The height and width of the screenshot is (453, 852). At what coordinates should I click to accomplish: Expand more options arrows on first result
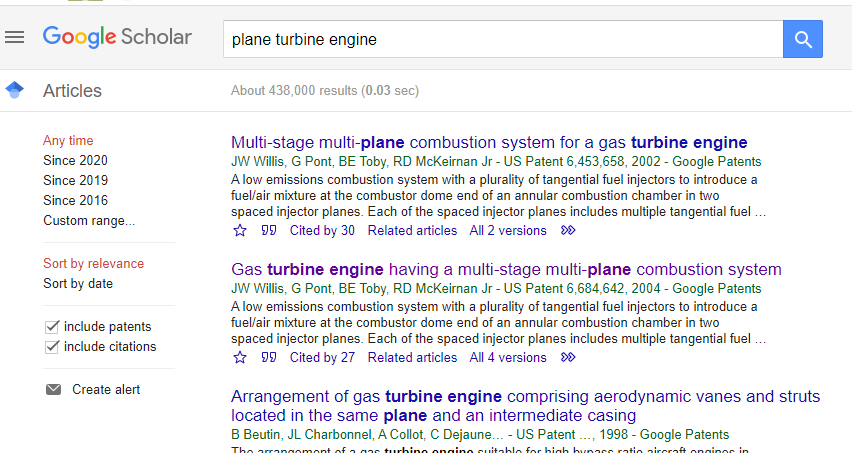pos(568,231)
